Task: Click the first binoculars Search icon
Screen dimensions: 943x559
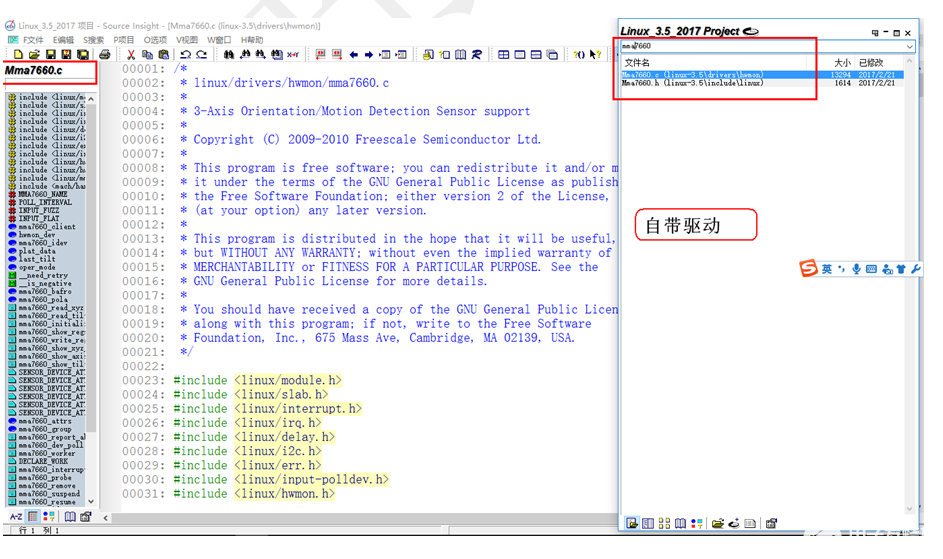Action: click(x=229, y=55)
